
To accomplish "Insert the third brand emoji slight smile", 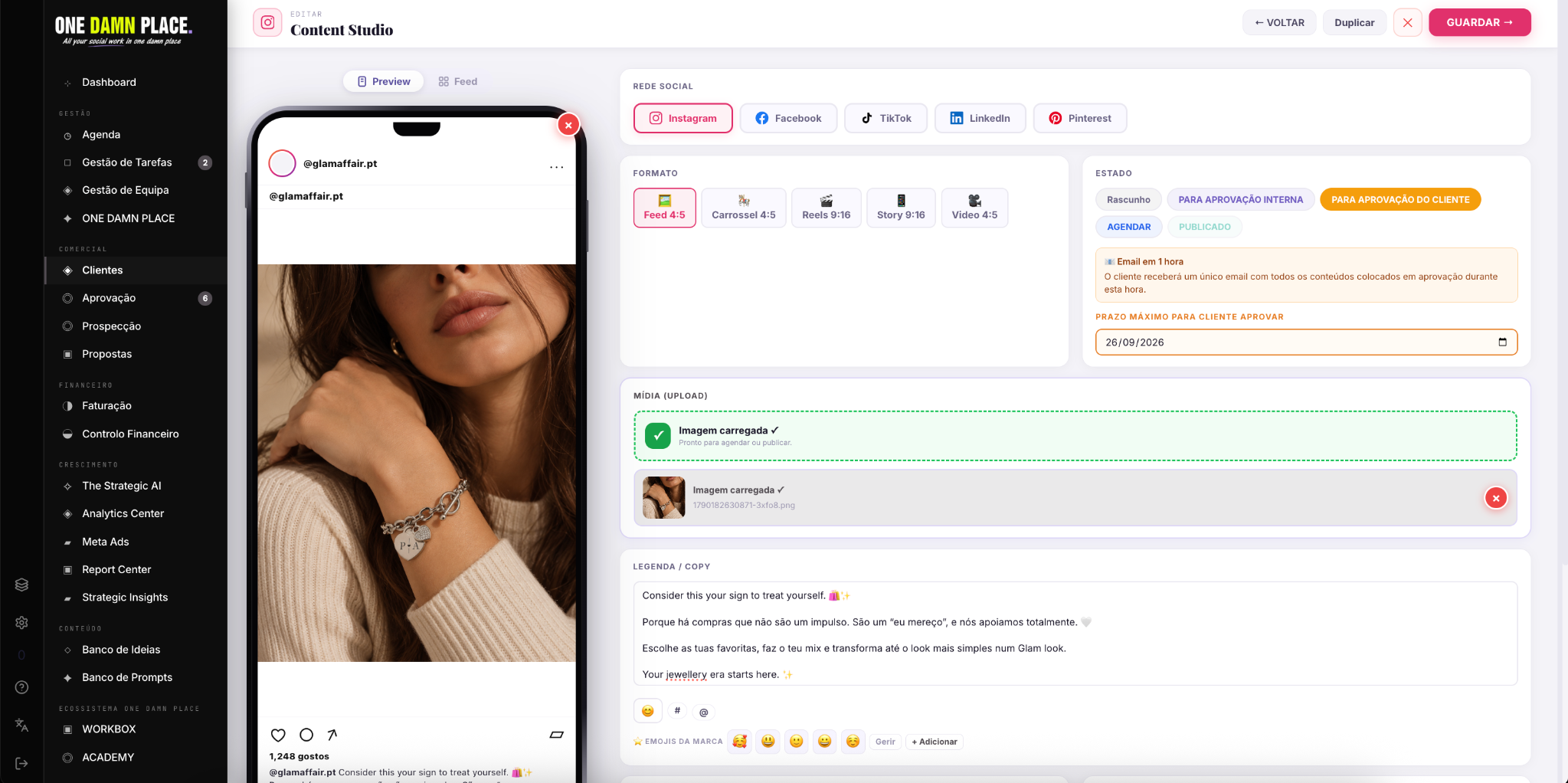I will coord(797,741).
